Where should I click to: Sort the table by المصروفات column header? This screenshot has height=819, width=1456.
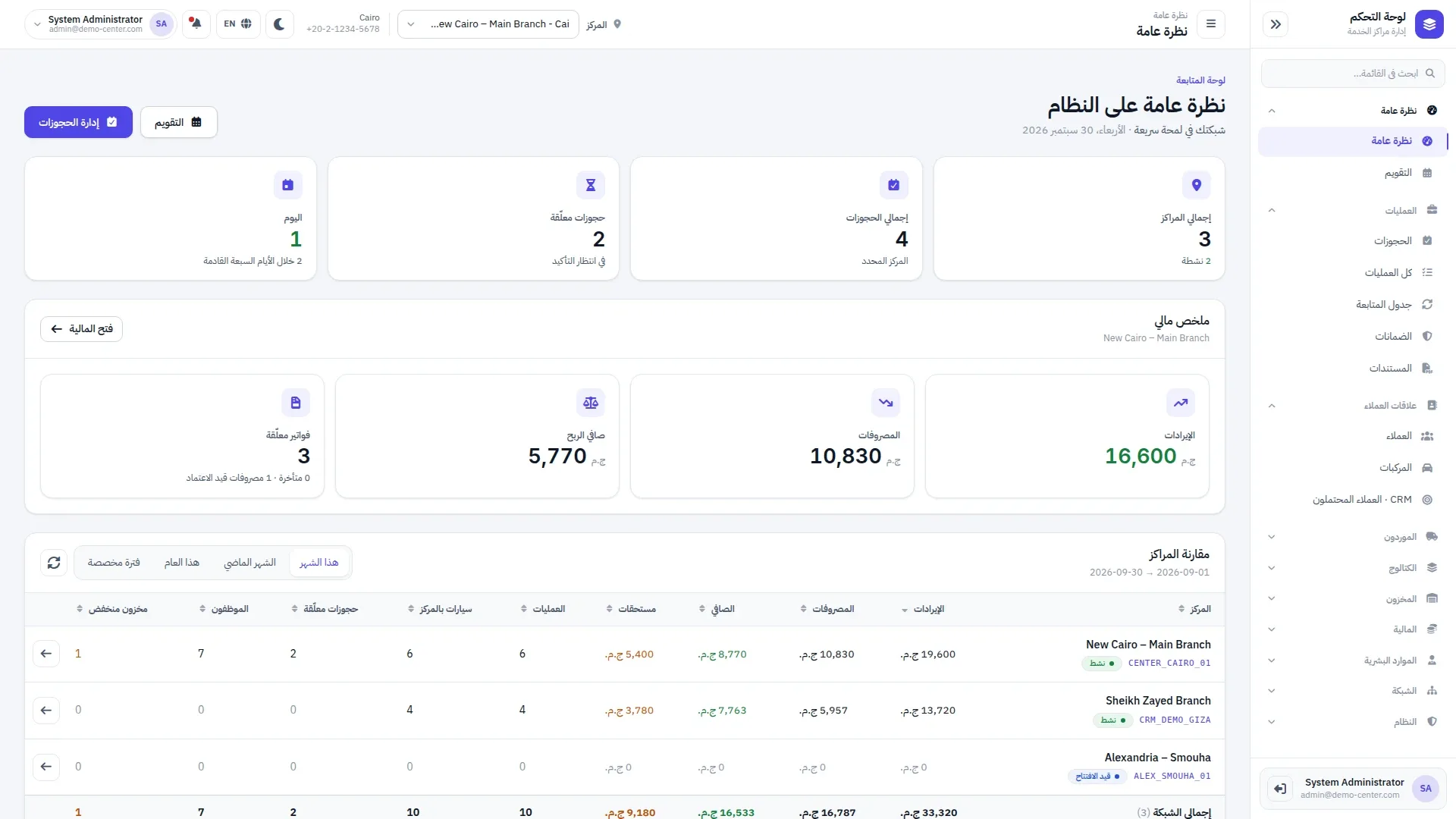pyautogui.click(x=827, y=609)
